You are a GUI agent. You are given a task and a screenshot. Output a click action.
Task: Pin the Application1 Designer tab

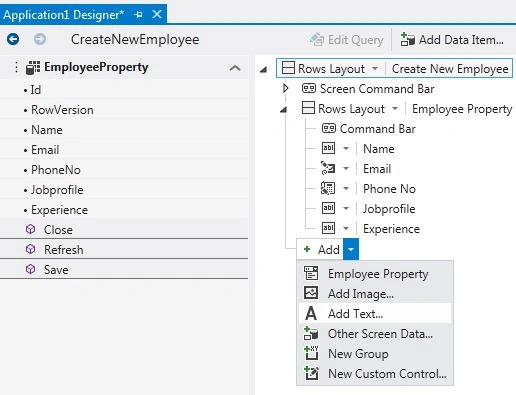click(x=138, y=14)
